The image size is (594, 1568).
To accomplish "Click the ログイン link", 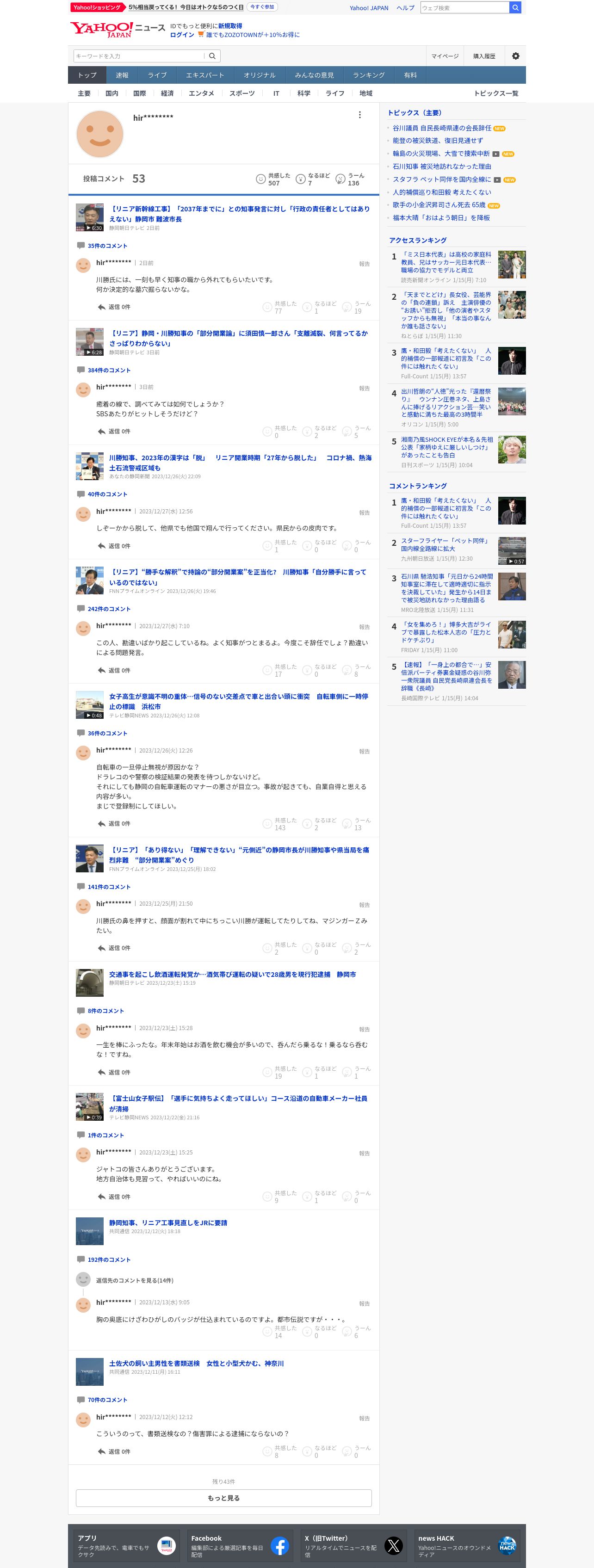I will click(x=182, y=35).
